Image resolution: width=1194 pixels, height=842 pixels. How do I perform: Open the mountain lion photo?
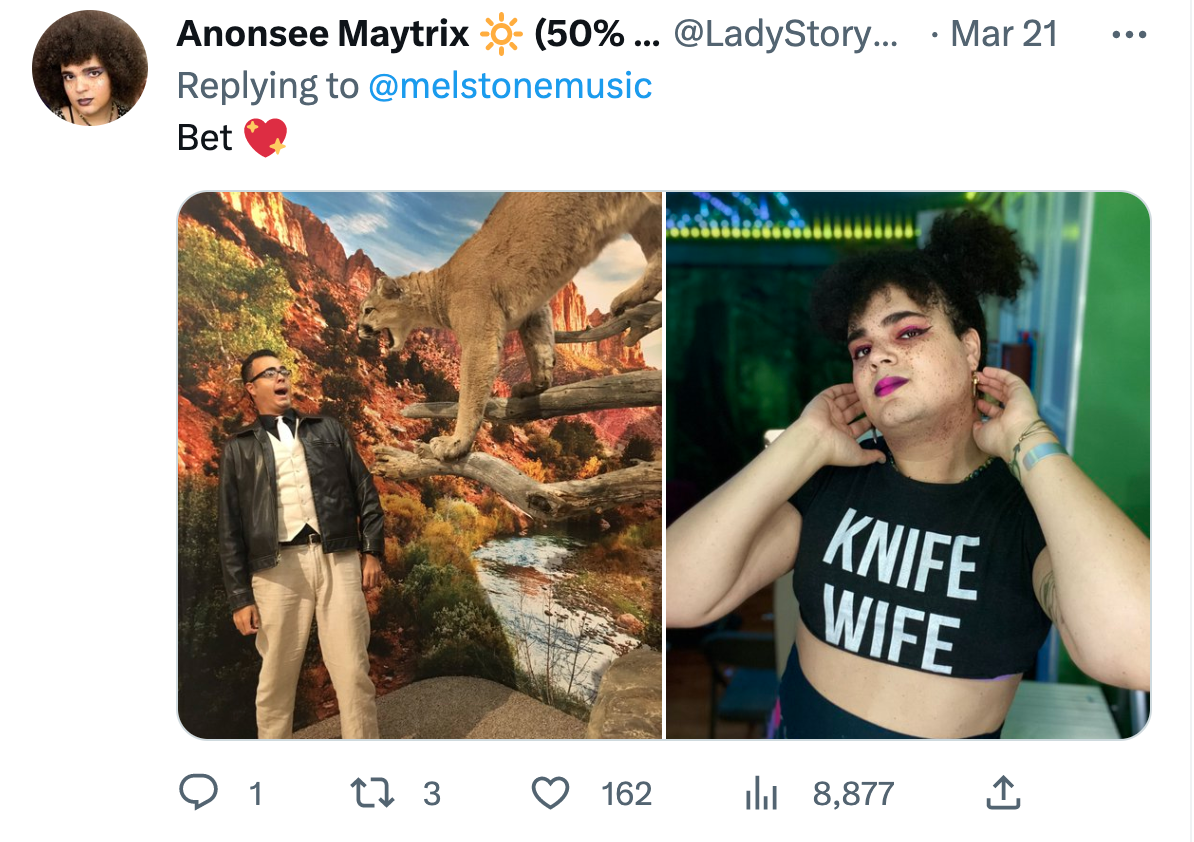point(420,465)
